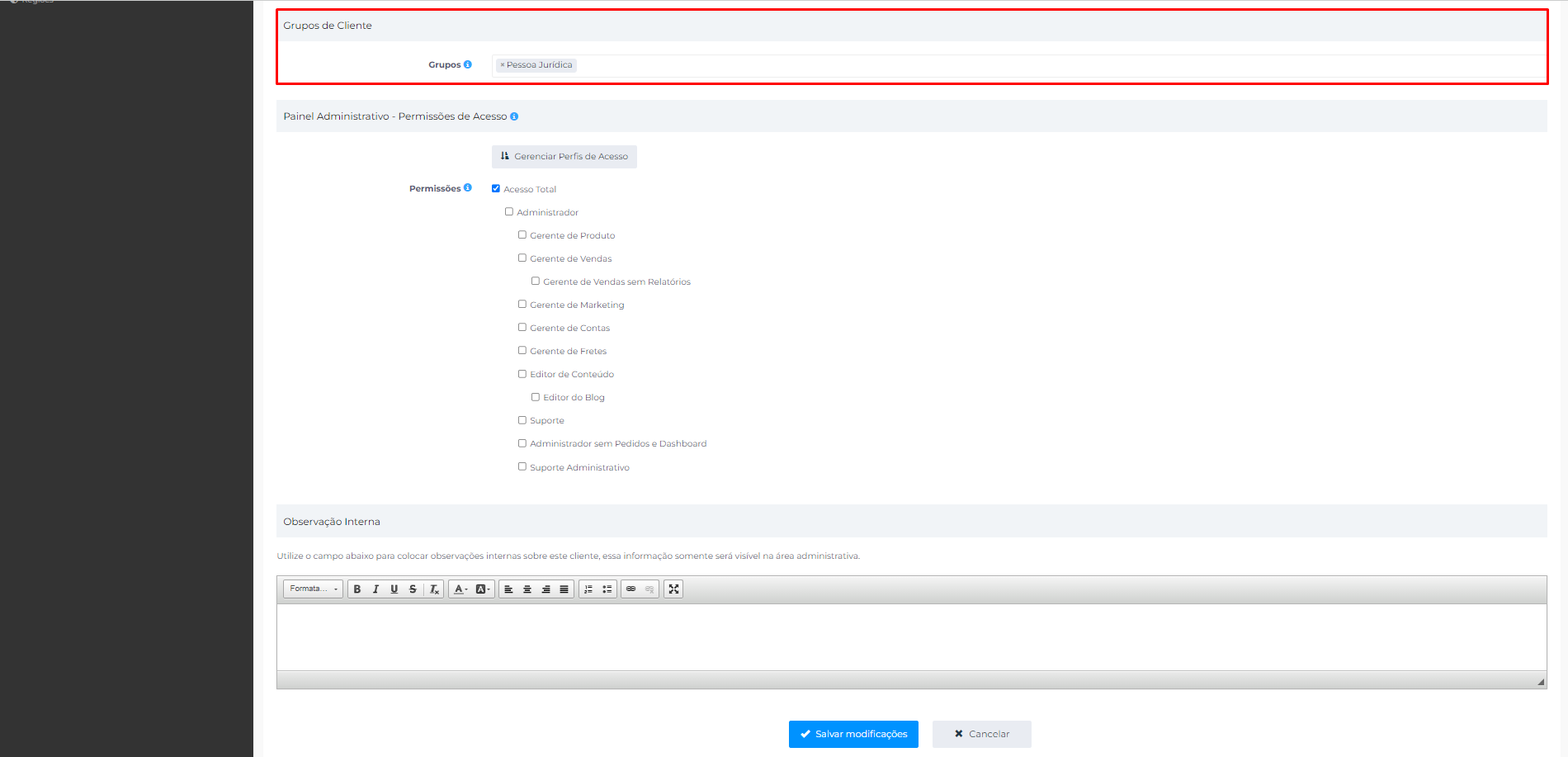Click info icon beside Permissões de Acesso heading
Viewport: 1568px width, 757px height.
(514, 116)
